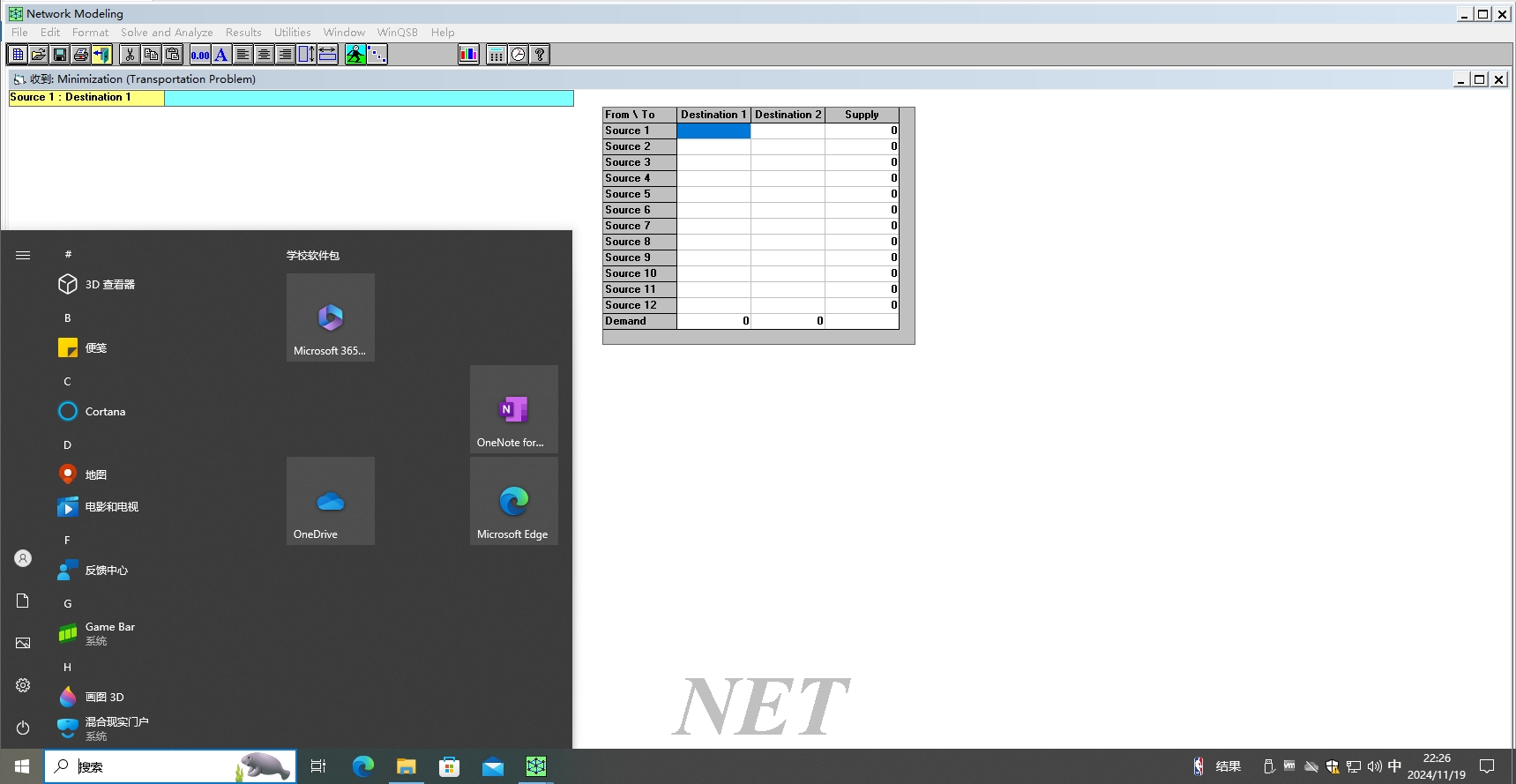Click the New Problem toolbar icon
The width and height of the screenshot is (1516, 784).
(x=17, y=55)
